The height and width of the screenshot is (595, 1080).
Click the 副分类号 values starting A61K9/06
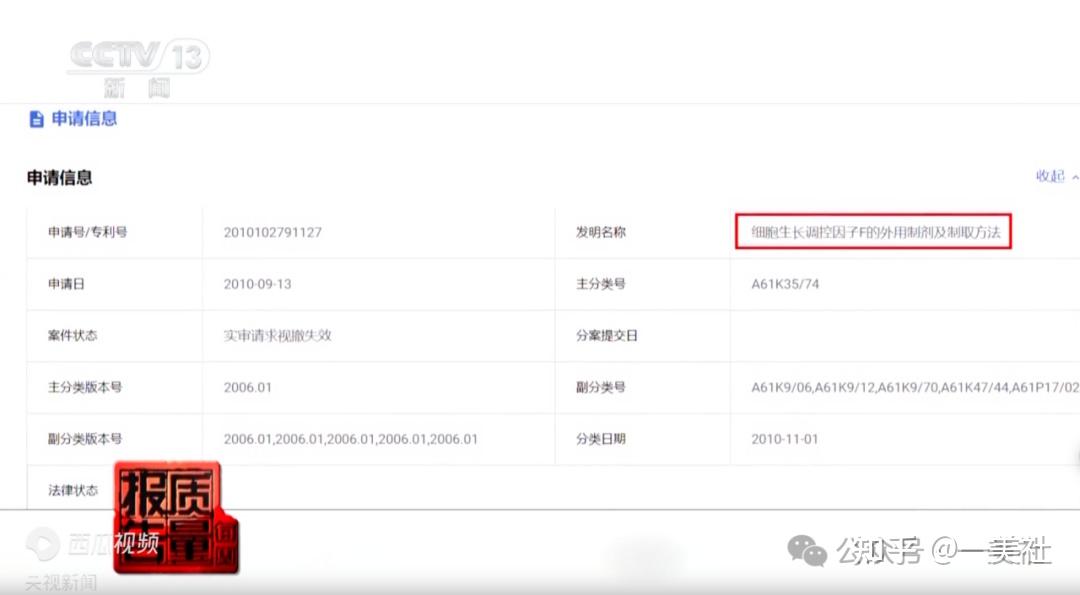coord(904,387)
